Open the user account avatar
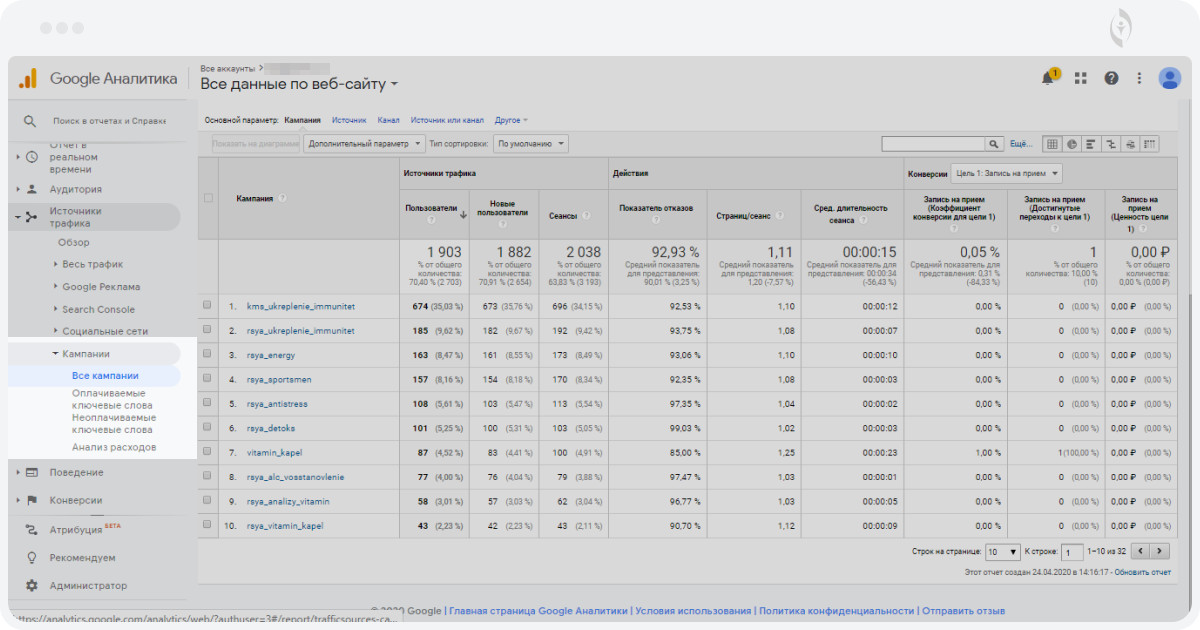 click(1169, 78)
